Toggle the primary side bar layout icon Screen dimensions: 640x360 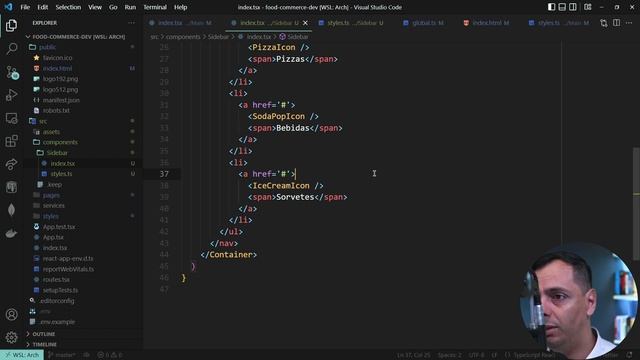pos(551,7)
